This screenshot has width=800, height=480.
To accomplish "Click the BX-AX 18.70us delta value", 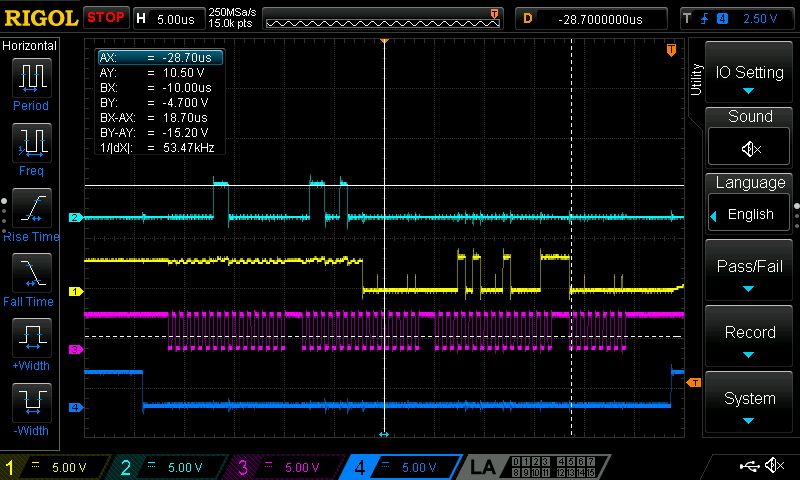I will (x=185, y=117).
